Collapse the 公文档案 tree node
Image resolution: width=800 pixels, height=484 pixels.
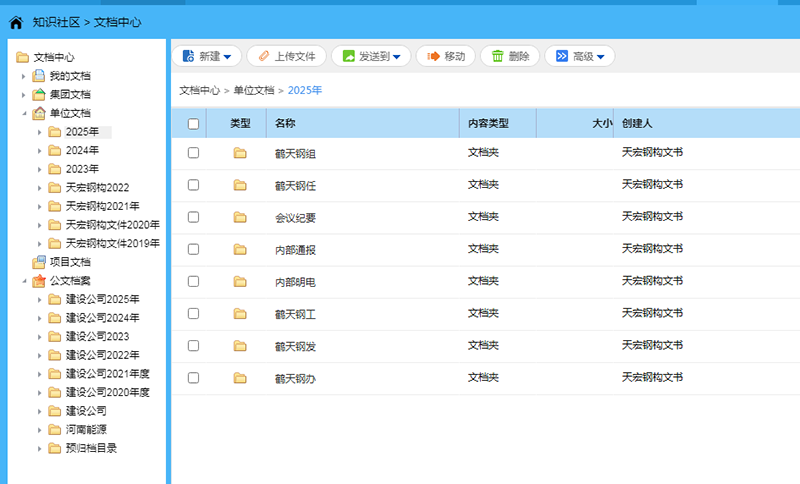[23, 281]
